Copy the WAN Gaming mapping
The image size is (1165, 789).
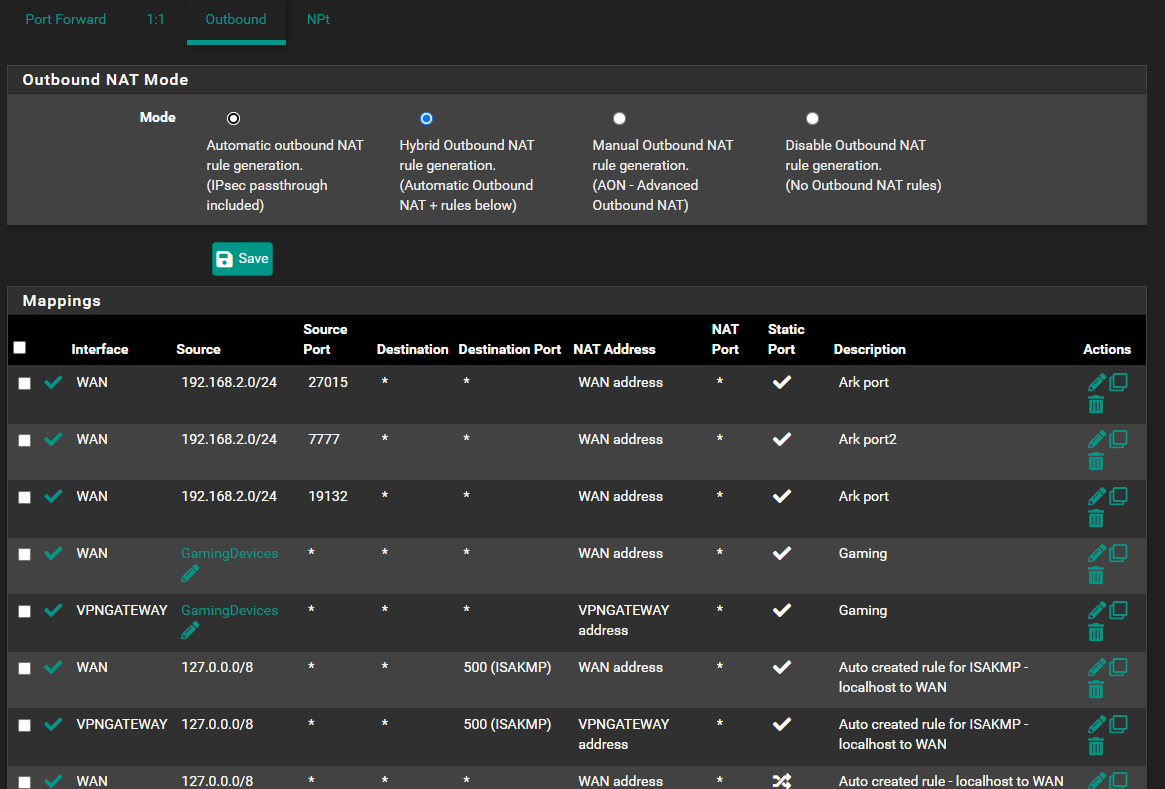coord(1118,553)
